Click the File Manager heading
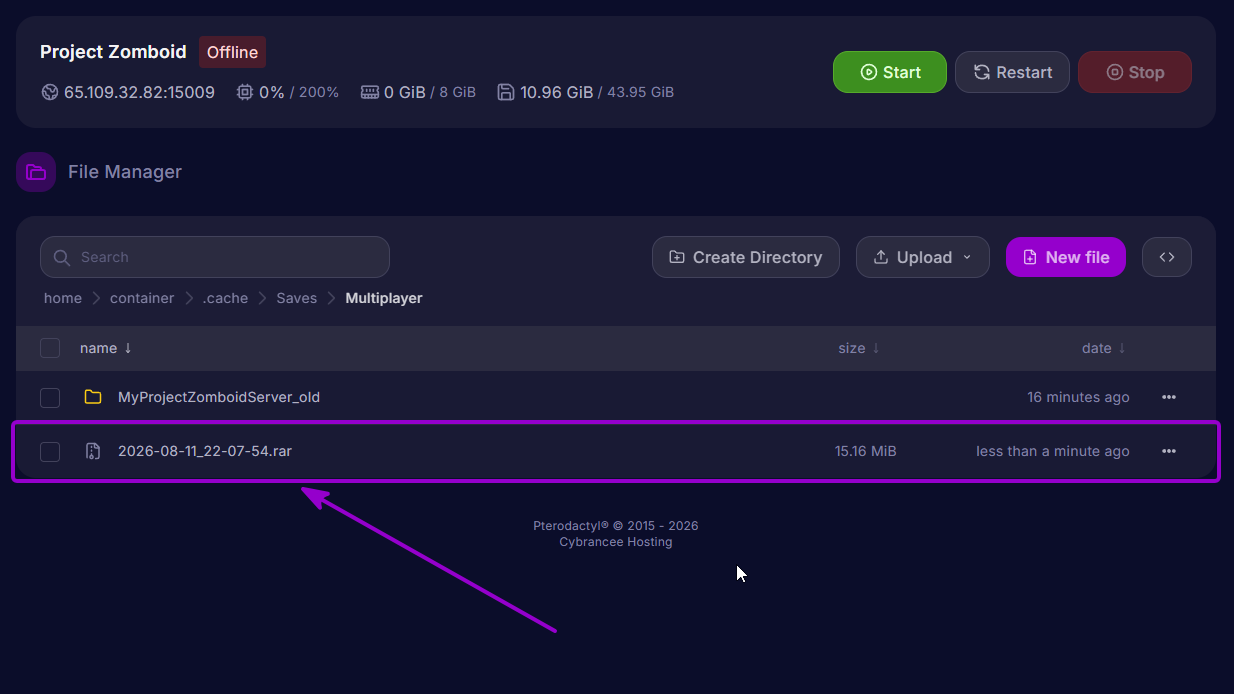The image size is (1234, 694). tap(125, 172)
